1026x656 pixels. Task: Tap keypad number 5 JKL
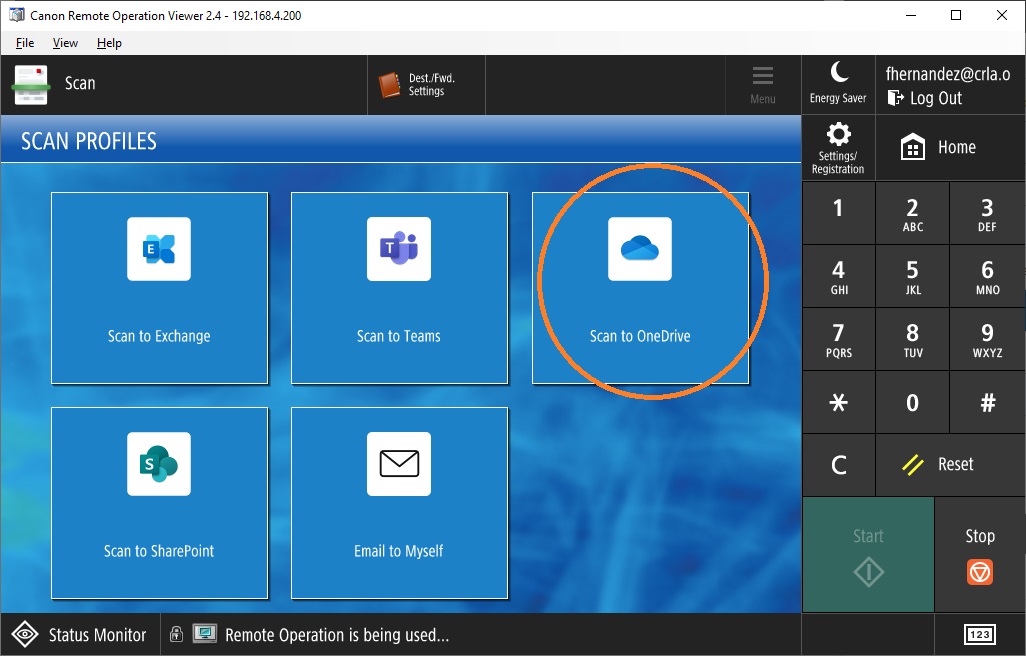point(912,276)
